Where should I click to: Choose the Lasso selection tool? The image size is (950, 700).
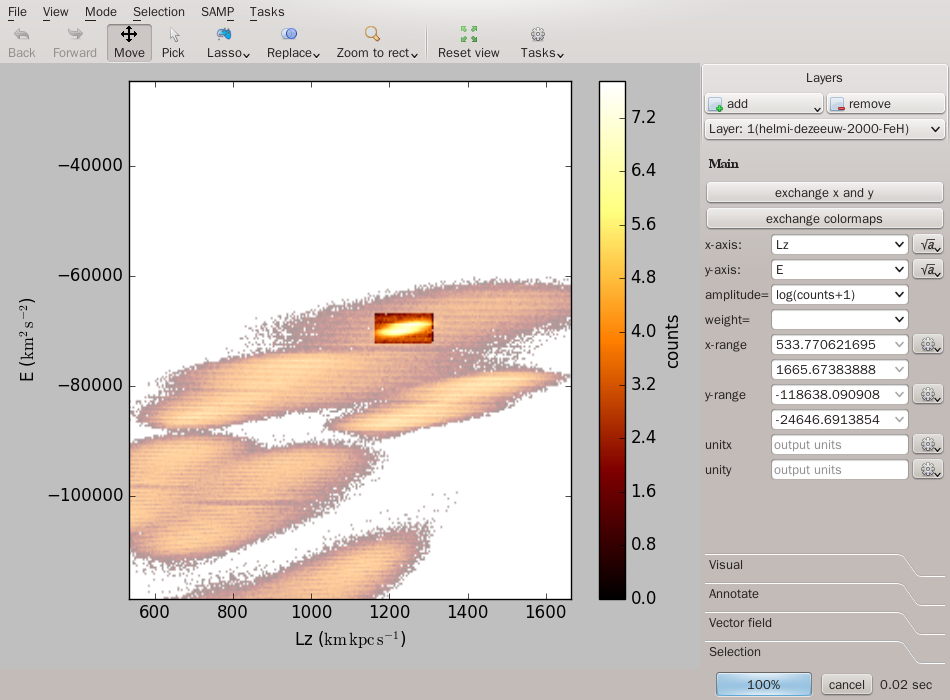(x=227, y=42)
